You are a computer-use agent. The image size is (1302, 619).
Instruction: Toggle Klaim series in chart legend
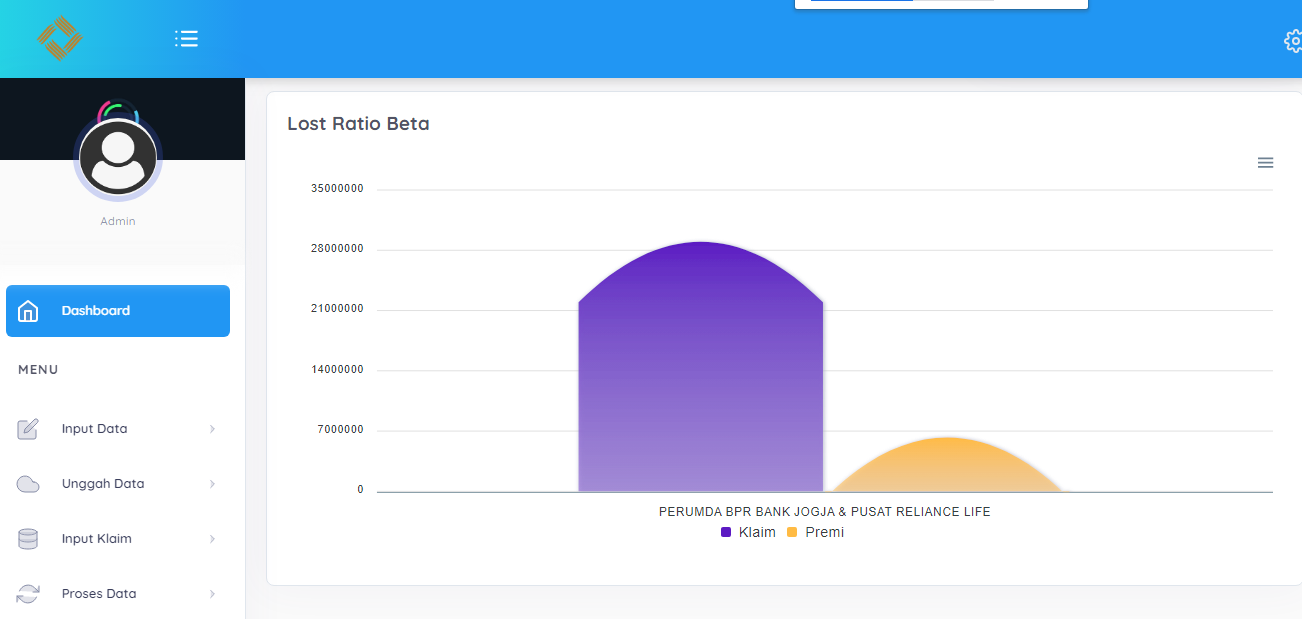pyautogui.click(x=749, y=532)
